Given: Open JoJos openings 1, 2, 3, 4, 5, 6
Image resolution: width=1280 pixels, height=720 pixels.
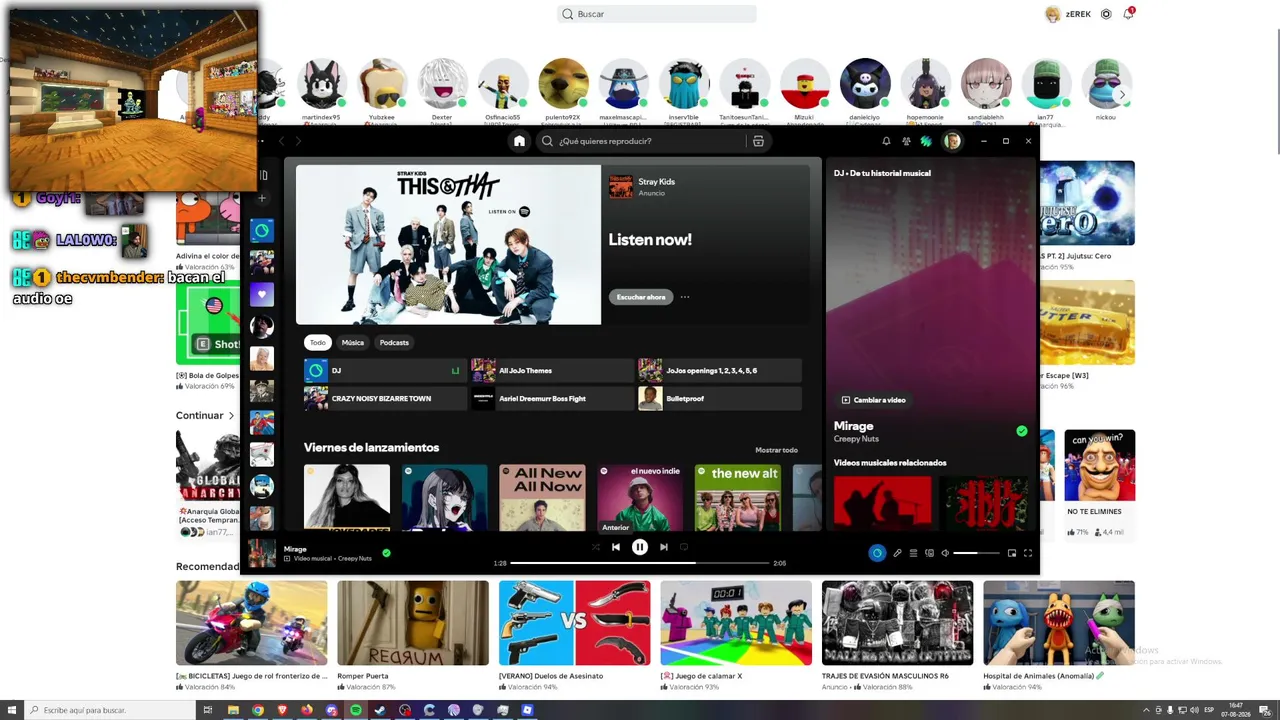Looking at the screenshot, I should pos(720,371).
